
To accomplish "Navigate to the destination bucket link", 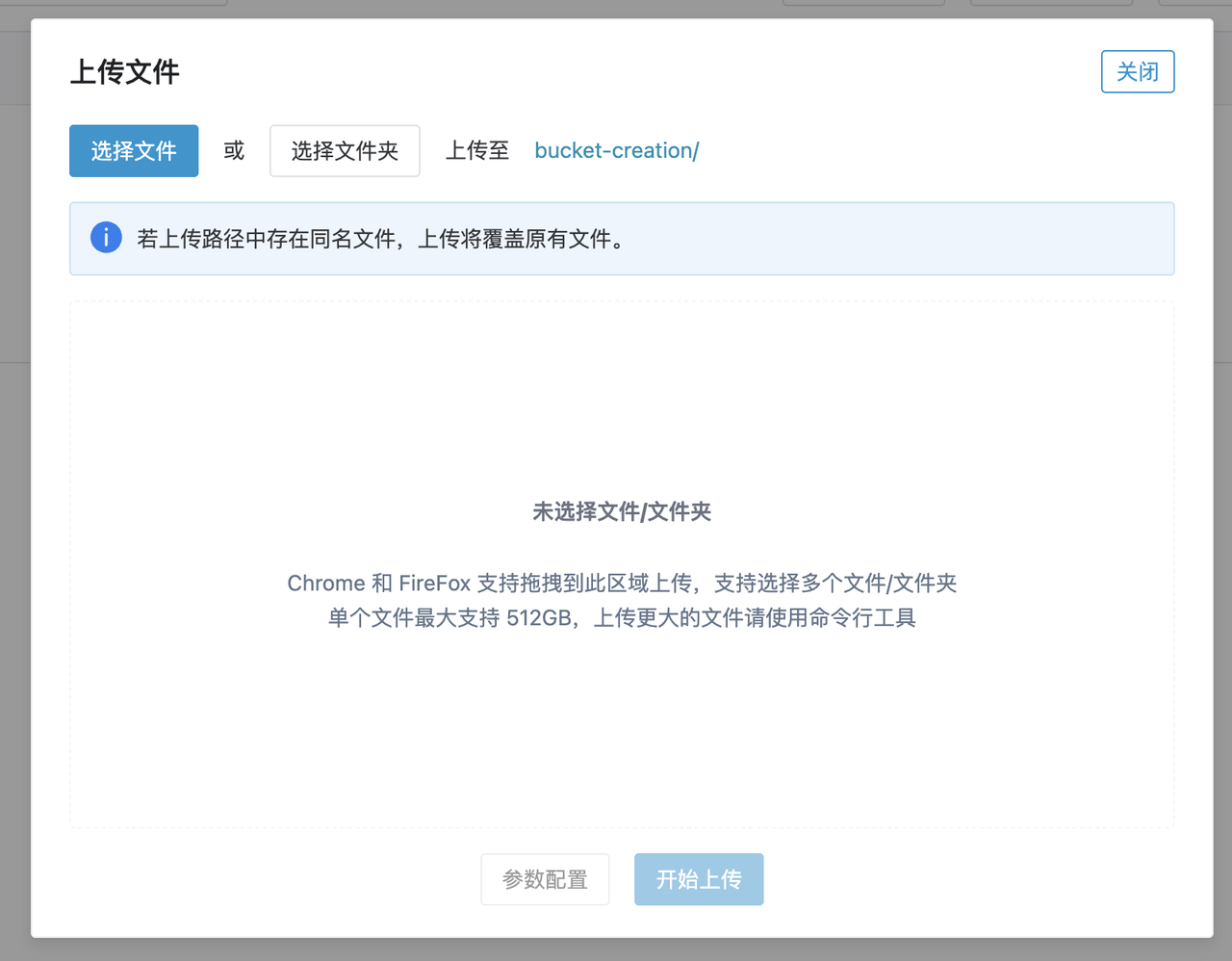I will (x=616, y=150).
